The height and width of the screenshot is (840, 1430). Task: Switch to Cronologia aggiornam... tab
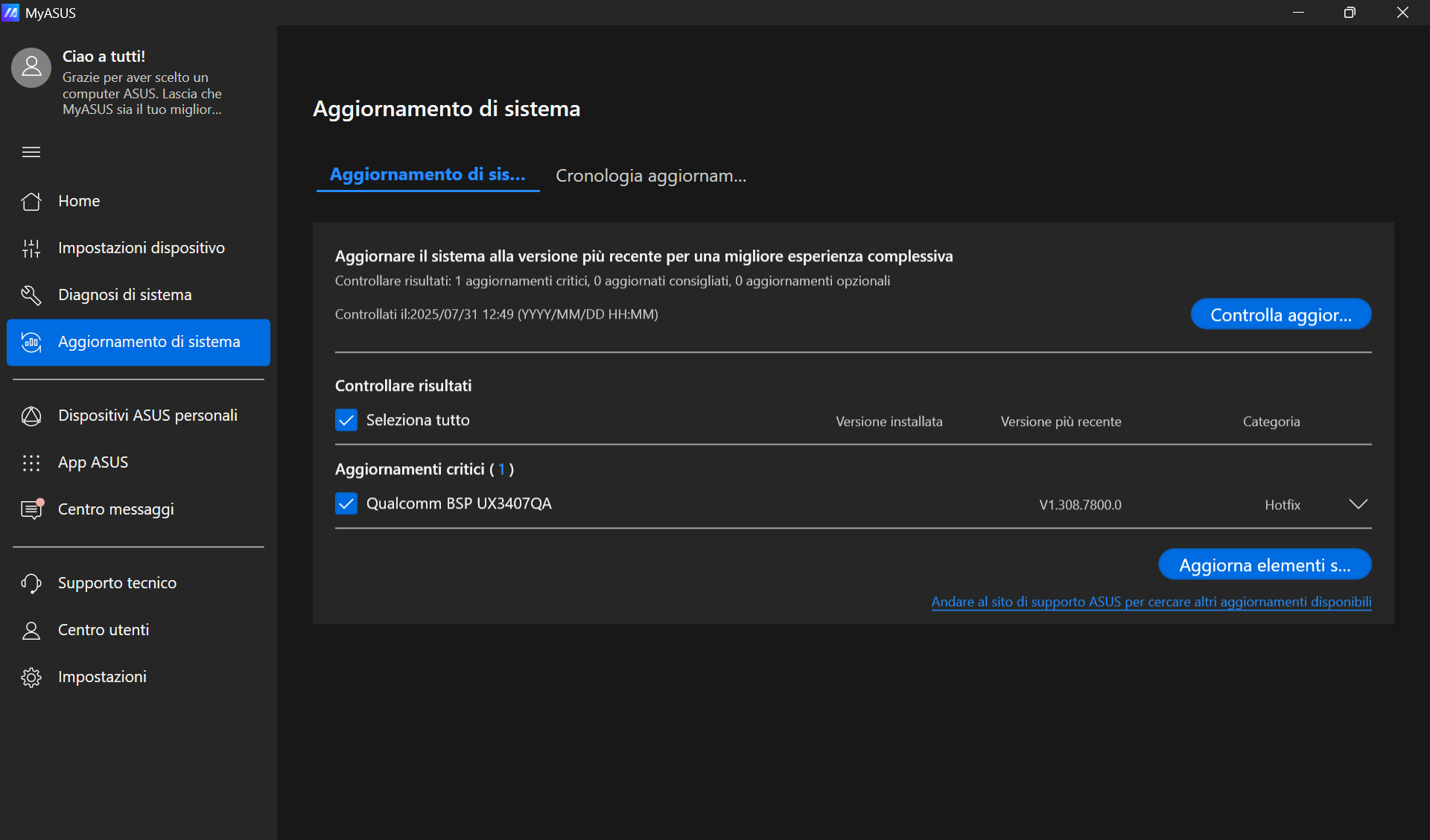[x=651, y=176]
